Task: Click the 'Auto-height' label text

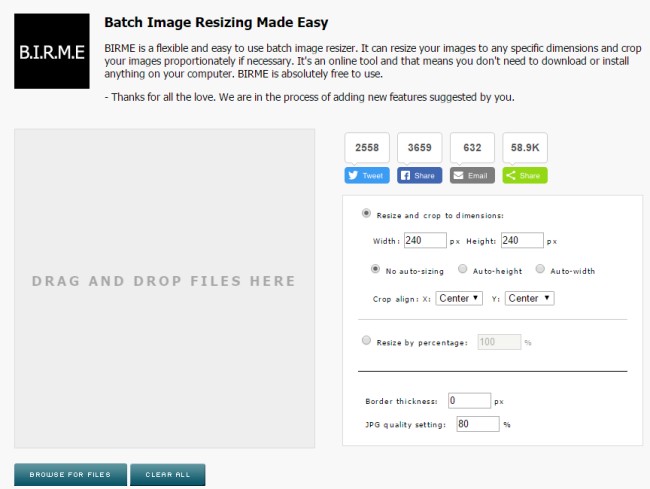Action: 497,271
